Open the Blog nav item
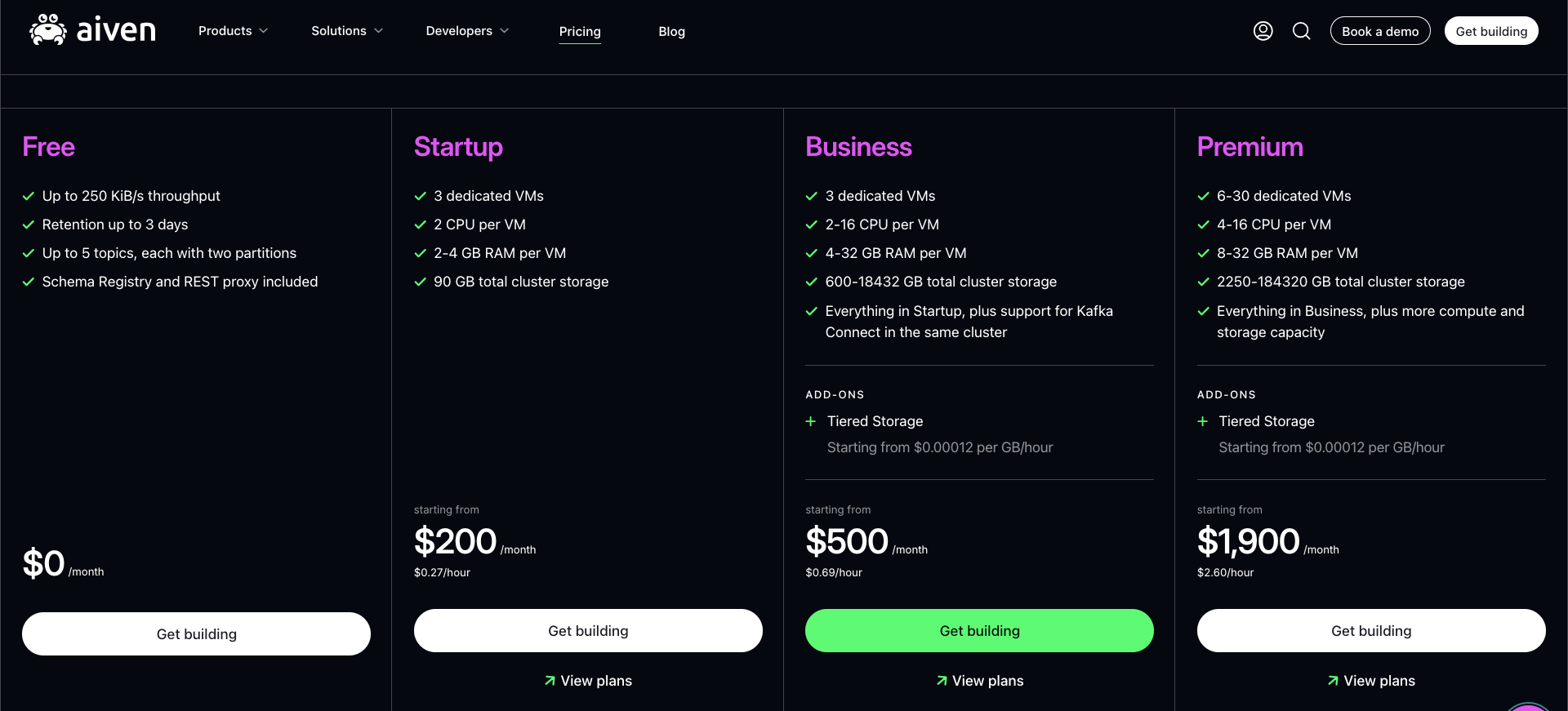Screen dimensions: 1568x711 tap(671, 32)
